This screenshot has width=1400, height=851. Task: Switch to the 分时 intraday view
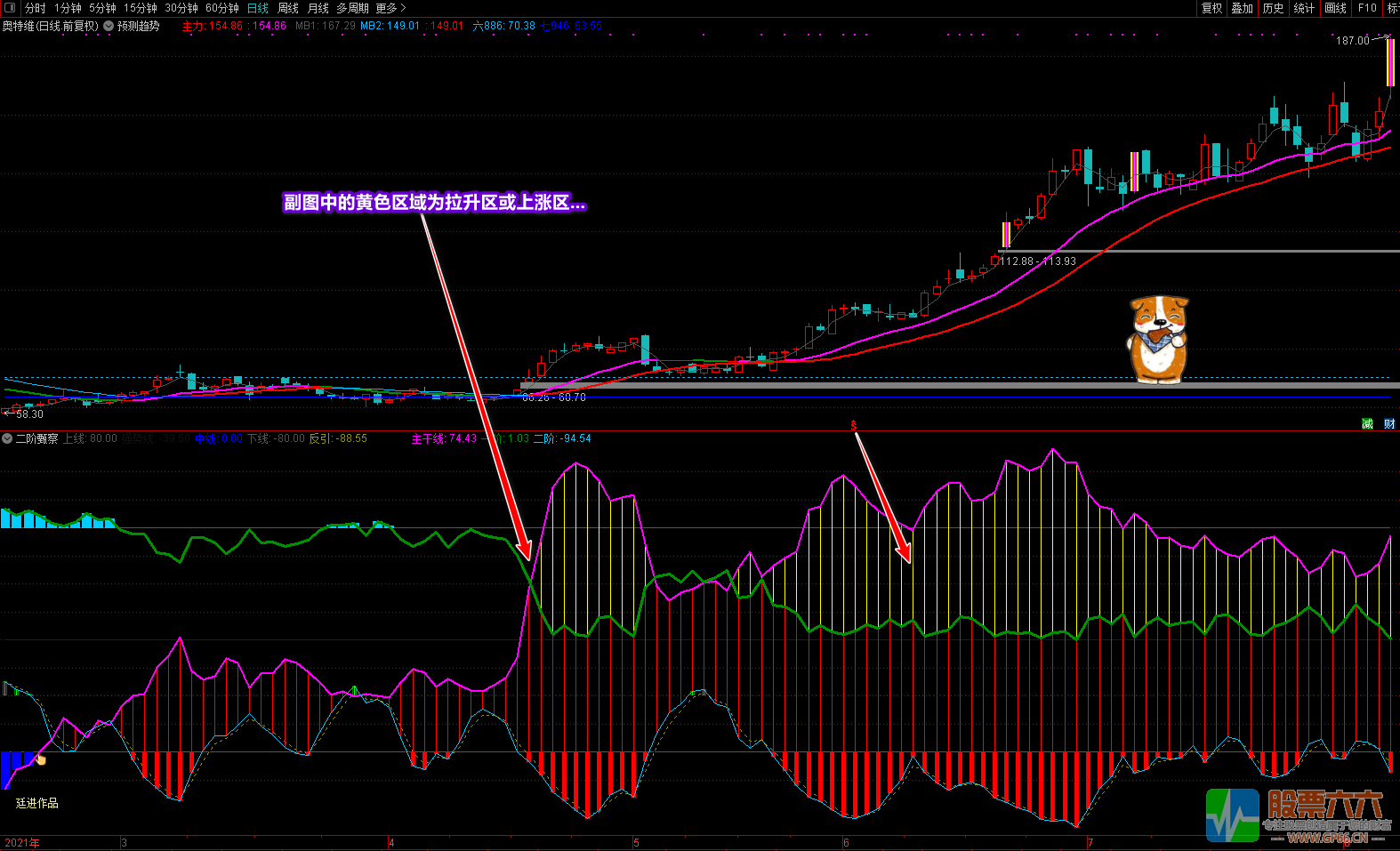(x=36, y=8)
